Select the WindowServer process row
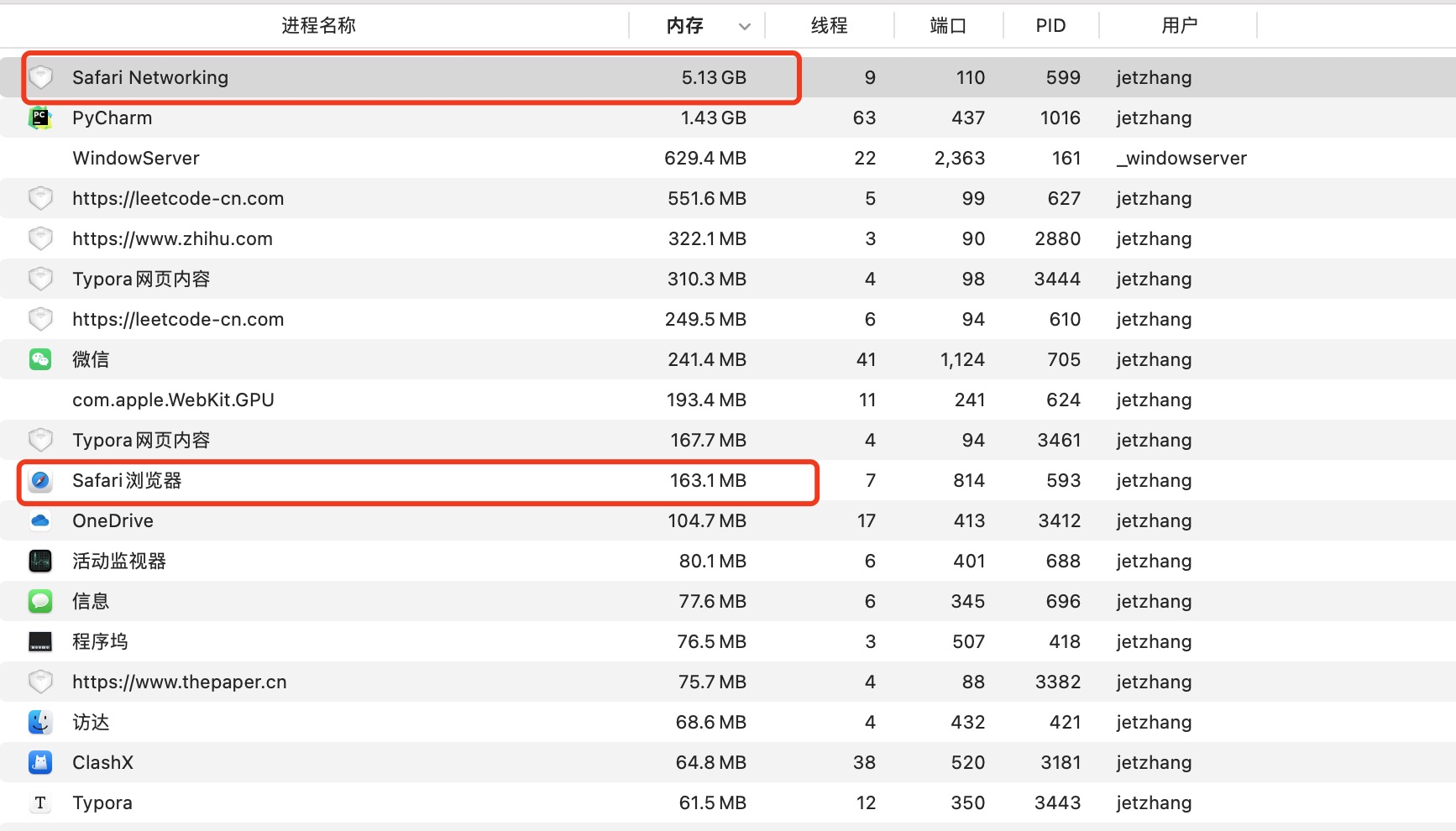 (728, 158)
